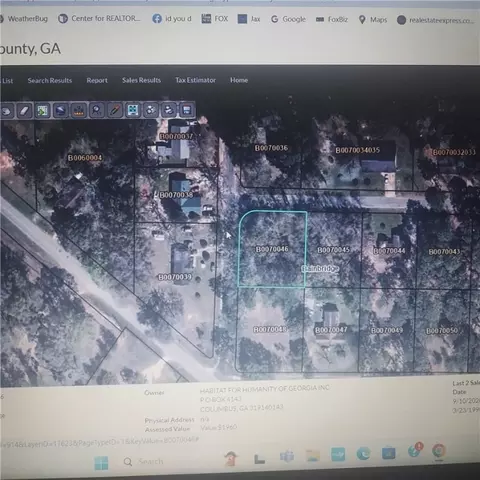Click the zoom to full extent icon
Viewport: 480px width, 480px height.
coord(133,110)
